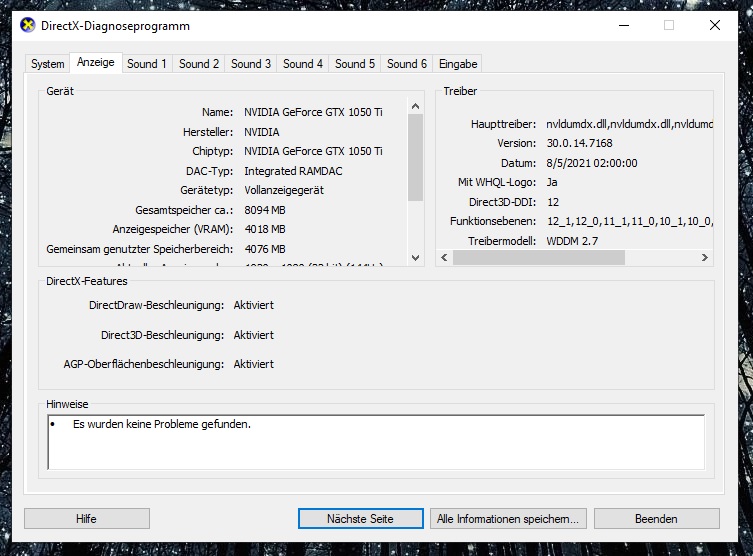Screen dimensions: 753x556
Task: Select the Anzeige tab
Action: (96, 62)
